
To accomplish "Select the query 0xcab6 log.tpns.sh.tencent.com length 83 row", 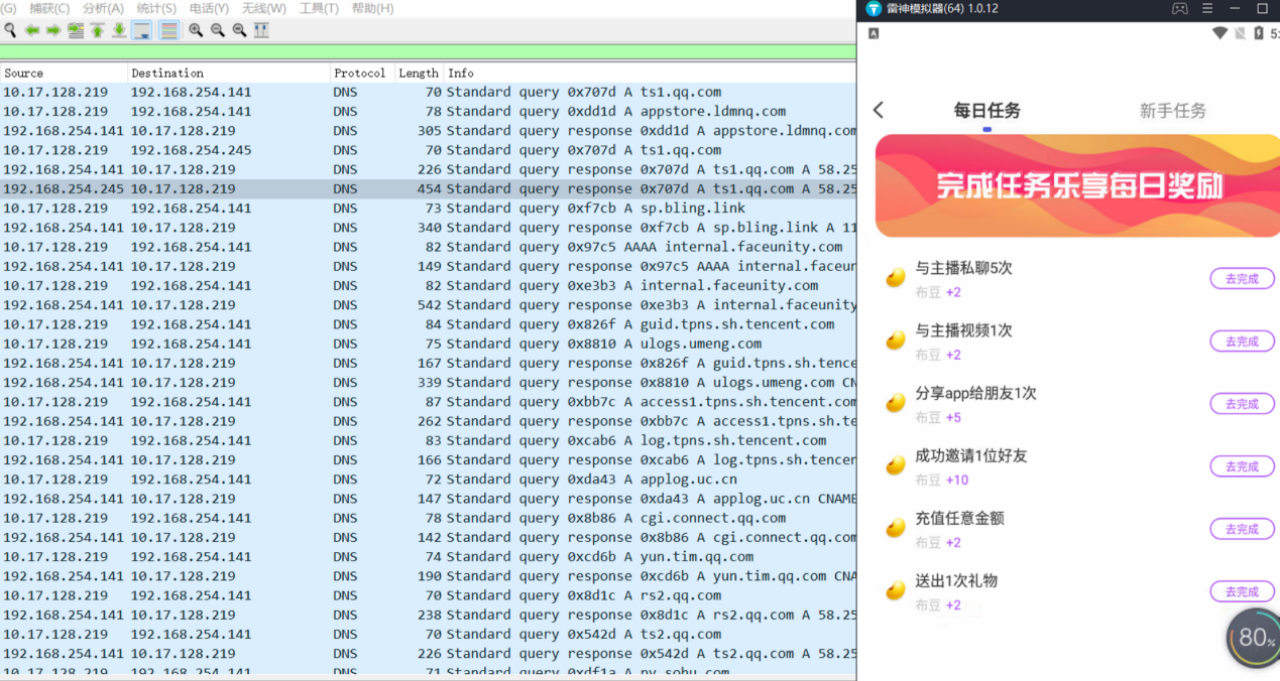I will [428, 440].
